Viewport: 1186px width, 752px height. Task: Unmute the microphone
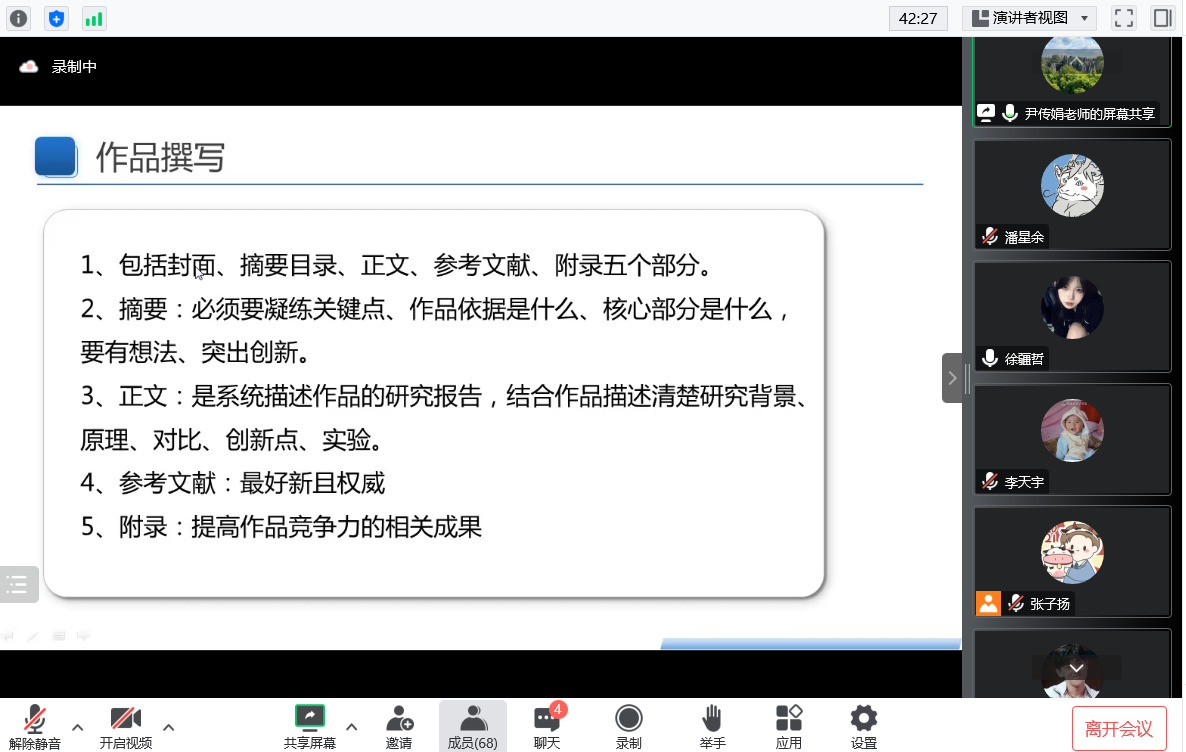[x=35, y=726]
